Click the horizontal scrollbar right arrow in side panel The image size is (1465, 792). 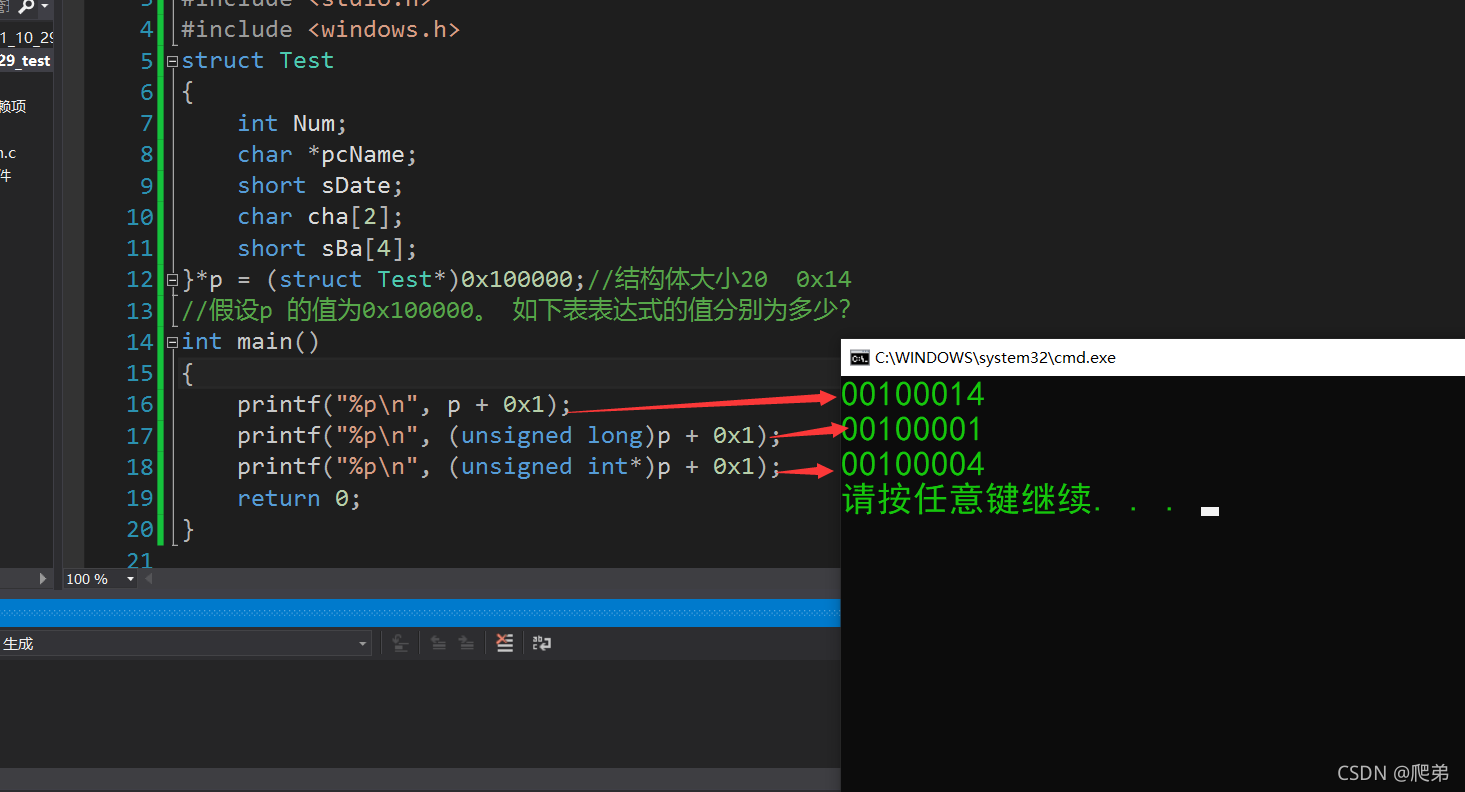click(43, 578)
